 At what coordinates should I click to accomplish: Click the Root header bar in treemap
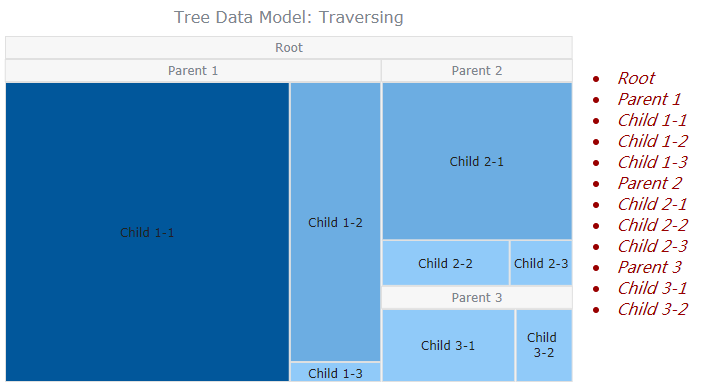tap(289, 47)
